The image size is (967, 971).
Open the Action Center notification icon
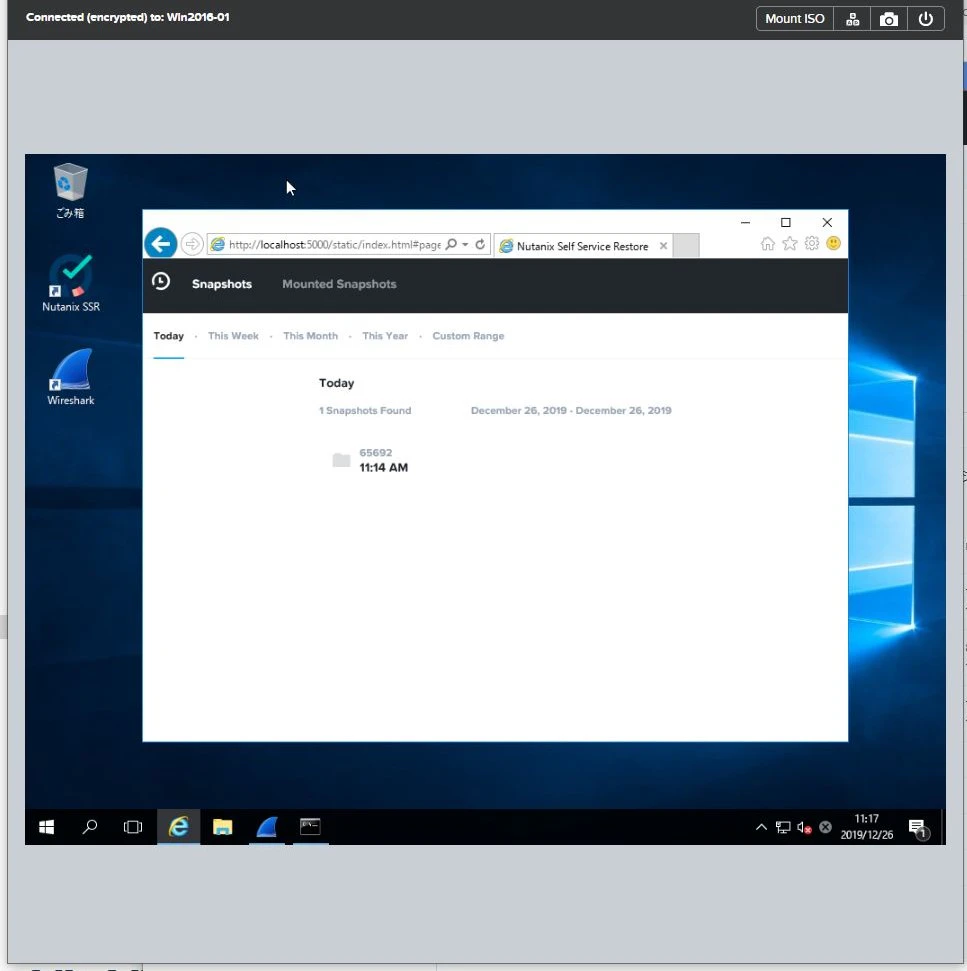(918, 827)
